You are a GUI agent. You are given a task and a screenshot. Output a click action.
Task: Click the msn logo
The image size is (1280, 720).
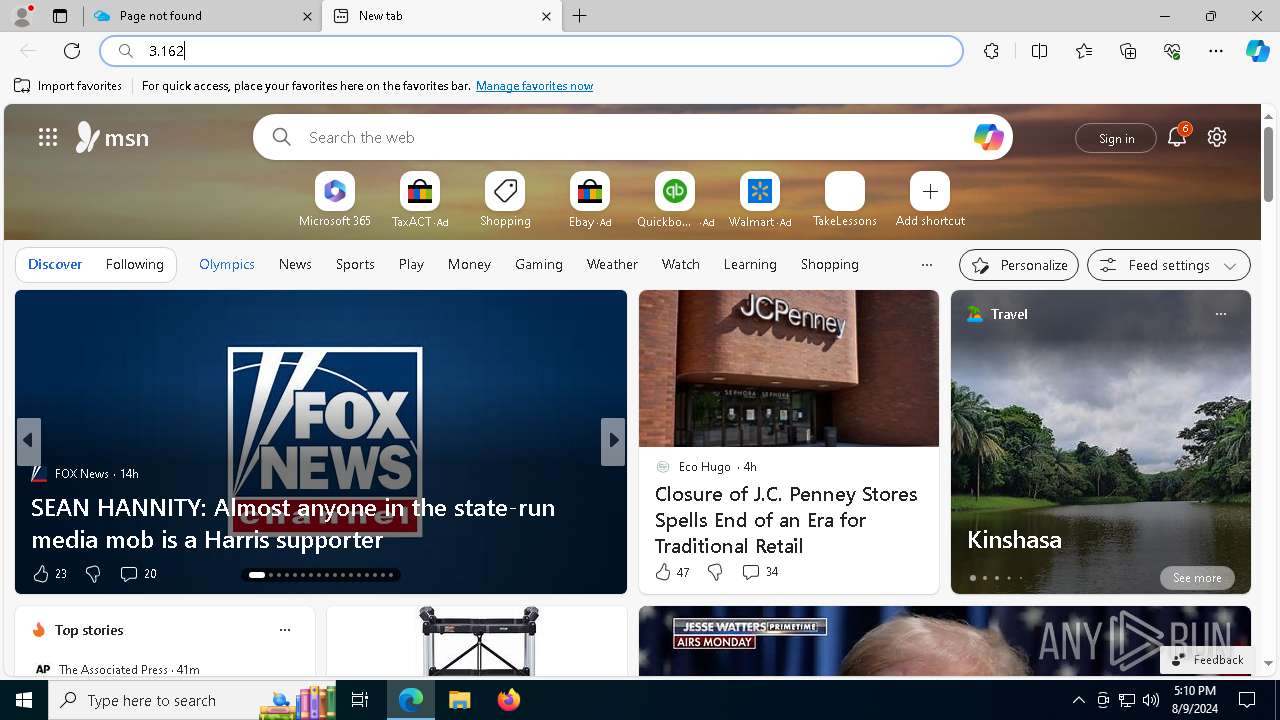click(x=113, y=137)
